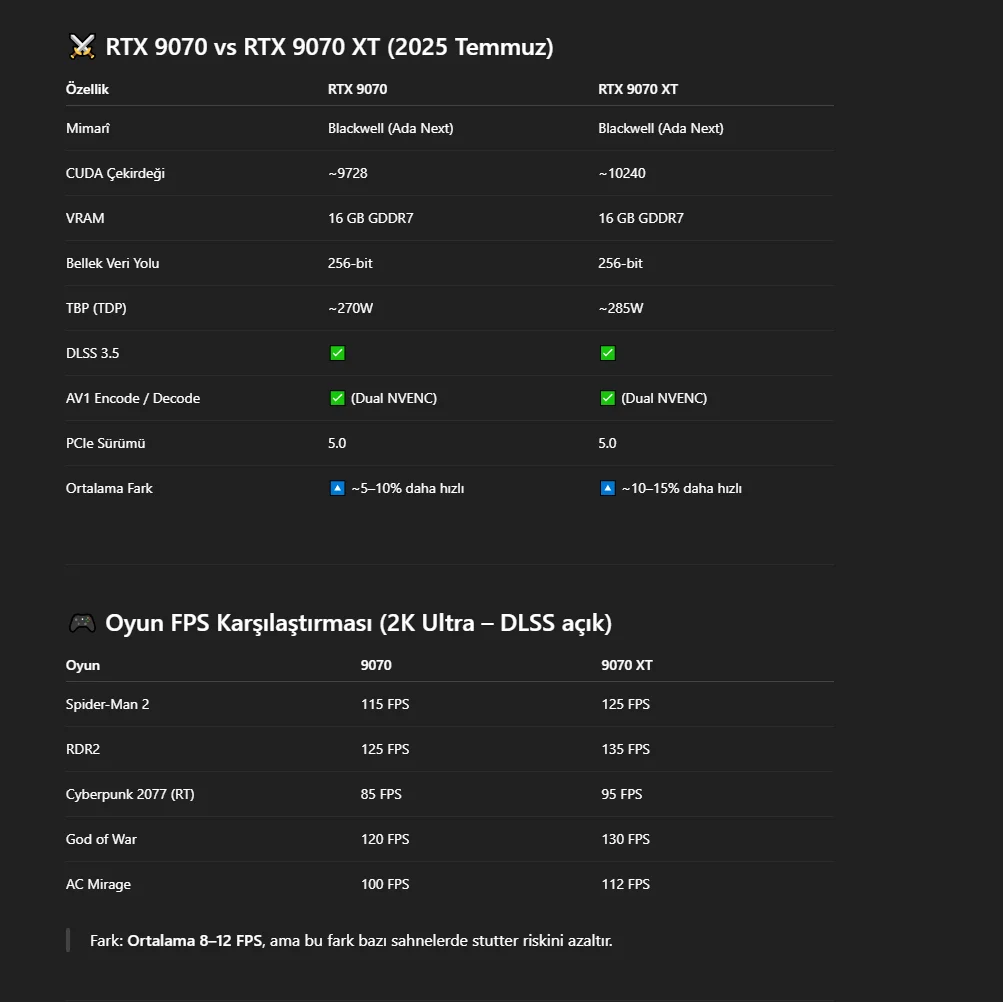Click the blue up arrow beside ~10–15% daha hızlı

[607, 488]
